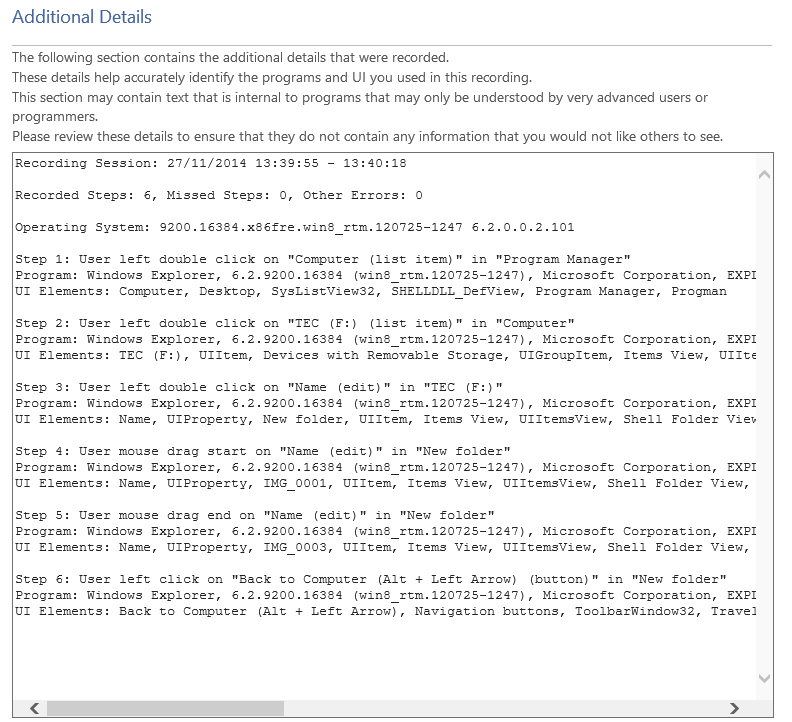The width and height of the screenshot is (792, 722).
Task: Click the horizontal scrollbar thumb
Action: (165, 708)
